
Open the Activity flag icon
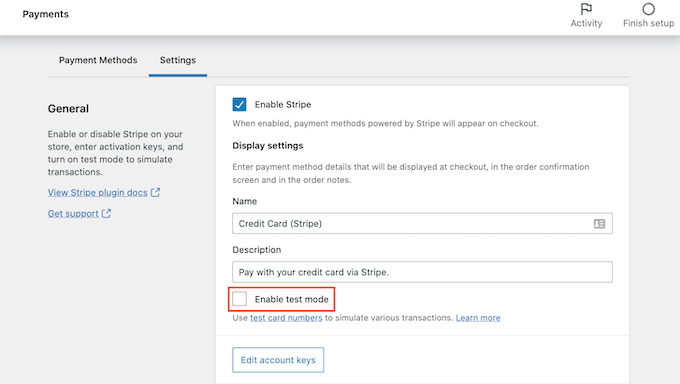[586, 9]
